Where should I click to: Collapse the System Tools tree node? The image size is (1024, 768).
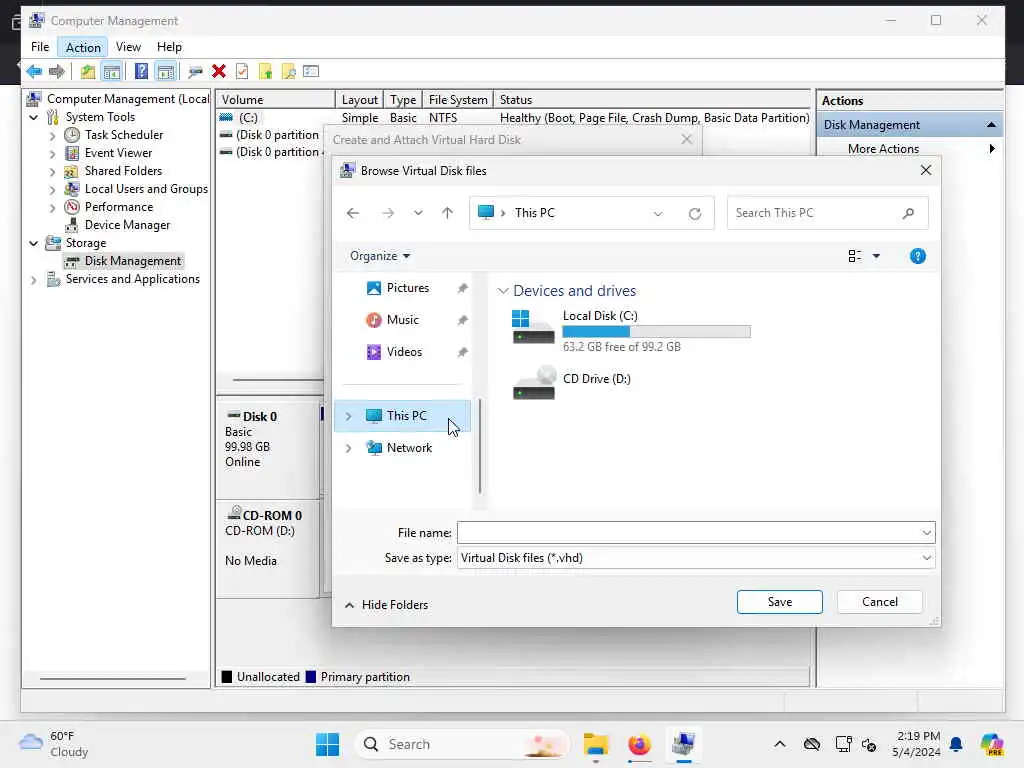tap(33, 118)
